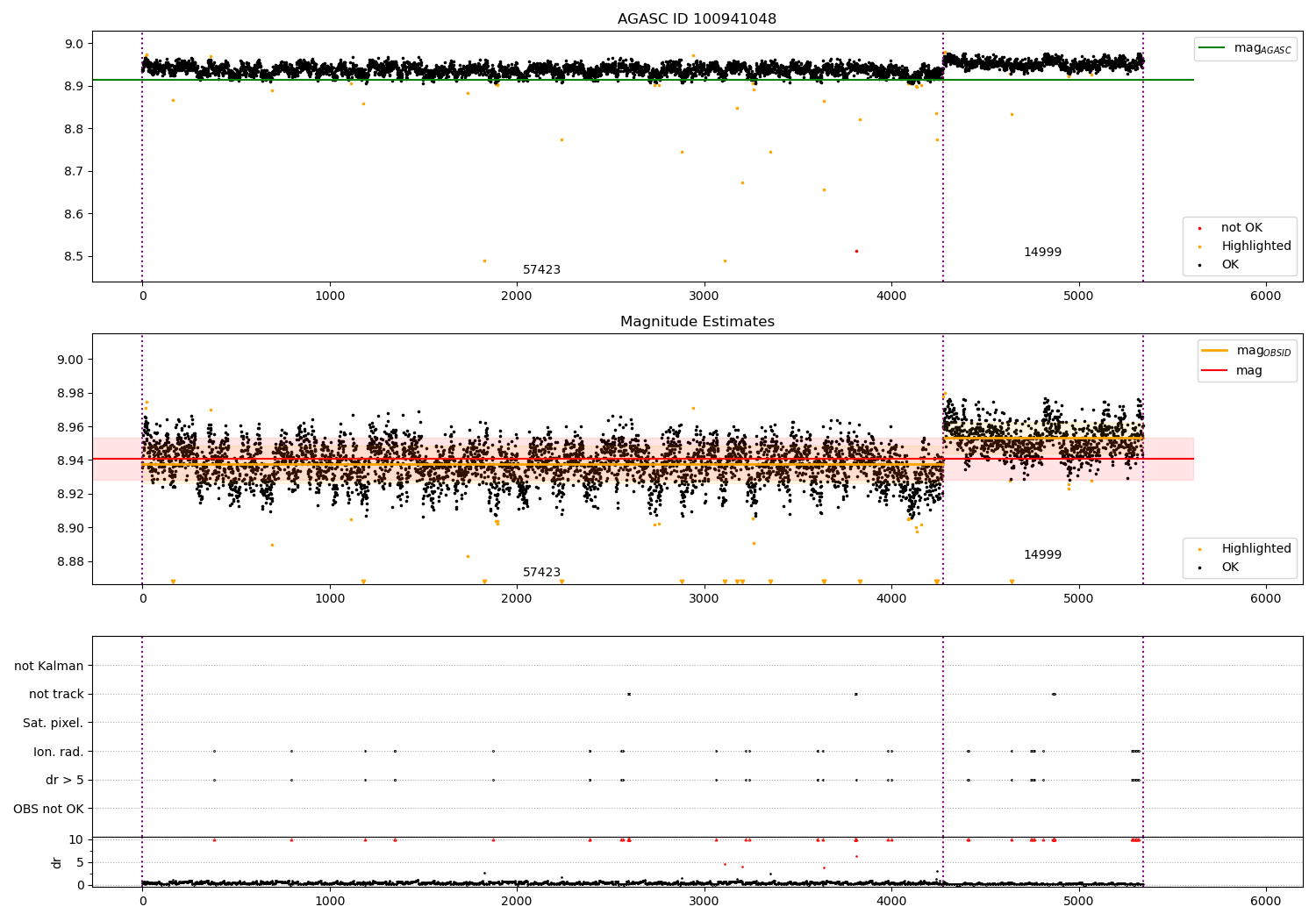Select the 'not OK' legend entry
The height and width of the screenshot is (921, 1316).
(1241, 228)
